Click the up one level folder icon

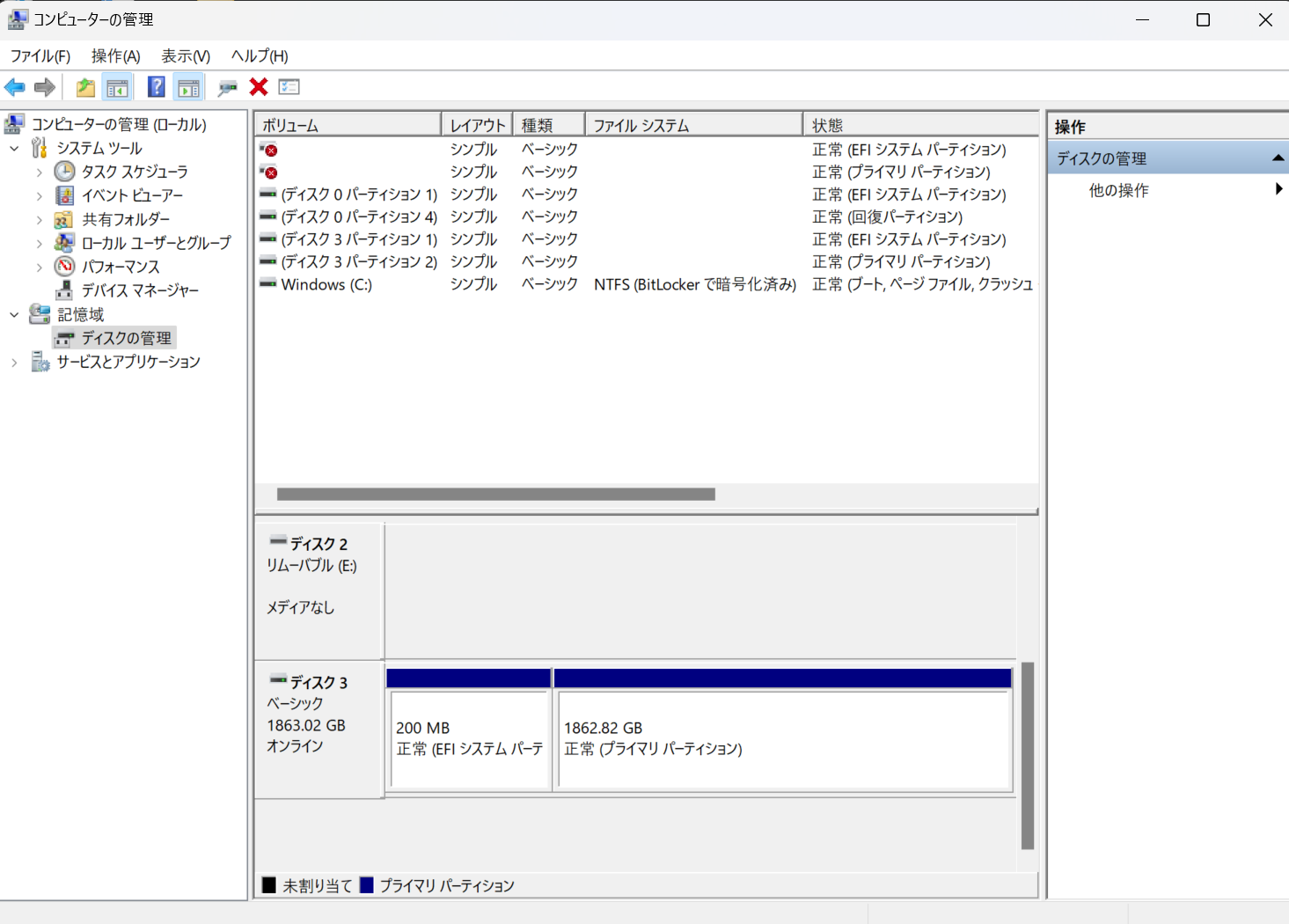[x=84, y=86]
